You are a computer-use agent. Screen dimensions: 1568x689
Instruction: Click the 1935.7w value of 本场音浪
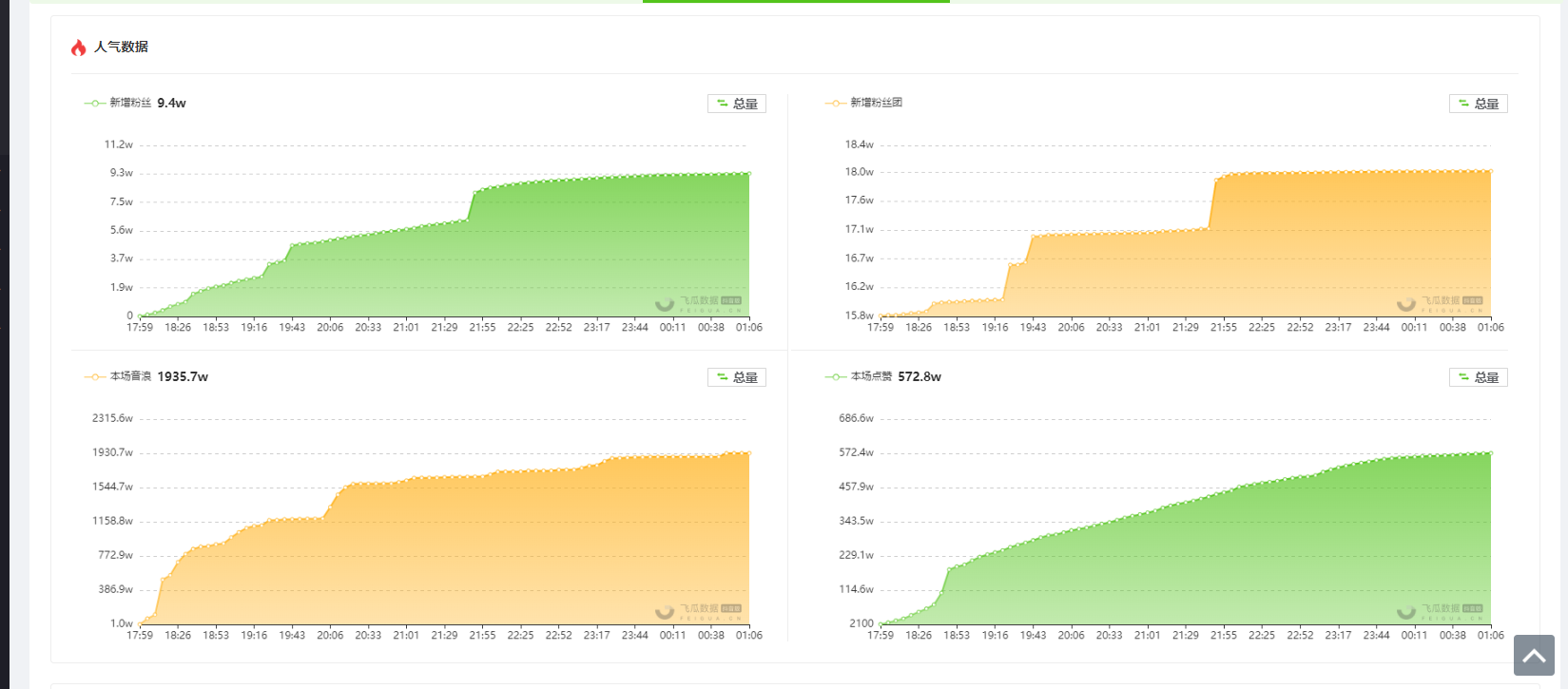183,376
